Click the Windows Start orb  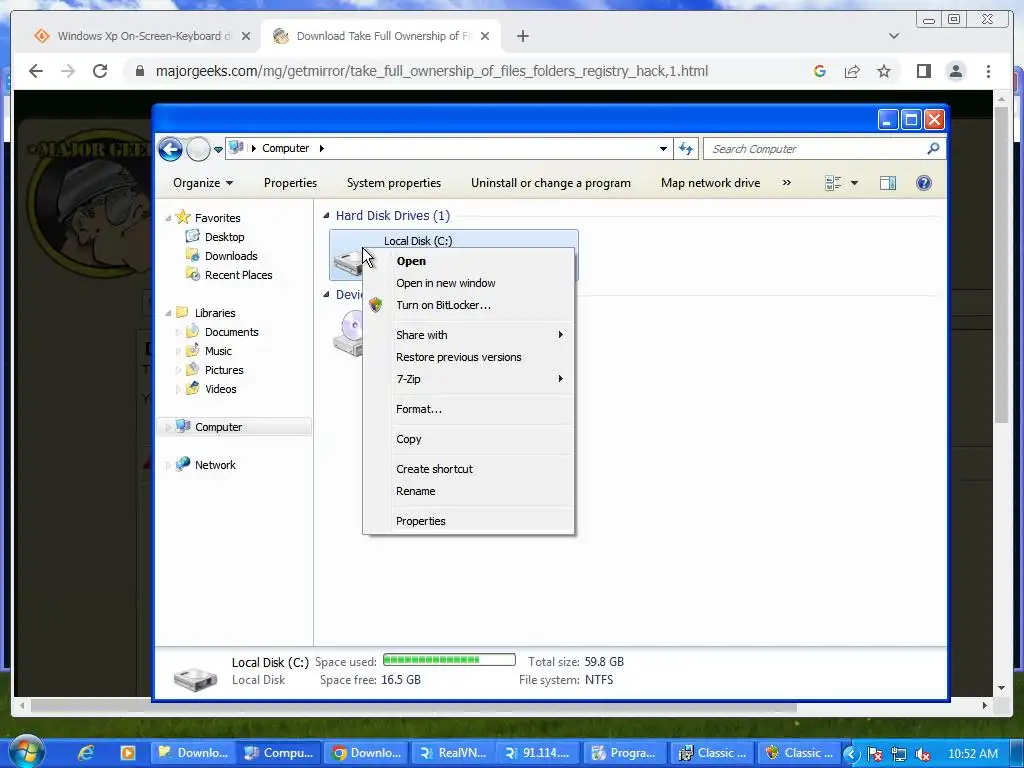tap(26, 752)
